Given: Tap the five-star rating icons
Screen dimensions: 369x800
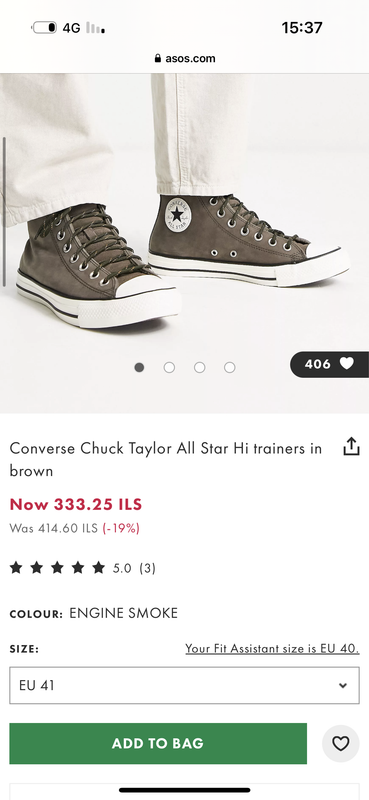Looking at the screenshot, I should pyautogui.click(x=57, y=567).
